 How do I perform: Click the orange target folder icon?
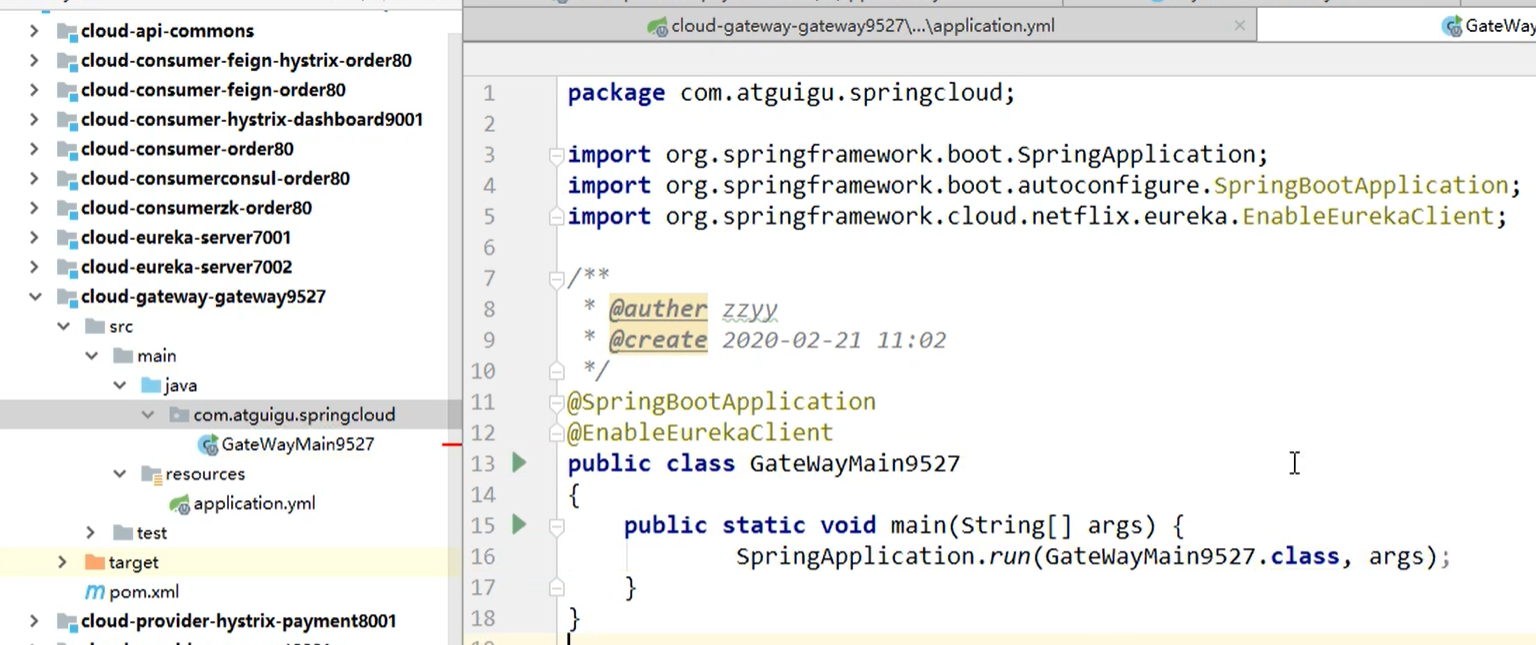(x=94, y=562)
